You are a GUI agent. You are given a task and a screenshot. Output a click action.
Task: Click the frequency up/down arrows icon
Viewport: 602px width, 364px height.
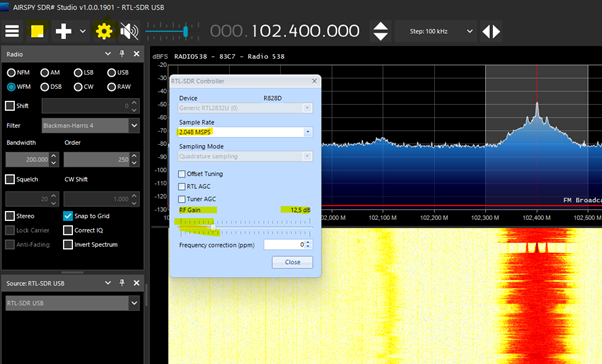[x=380, y=31]
